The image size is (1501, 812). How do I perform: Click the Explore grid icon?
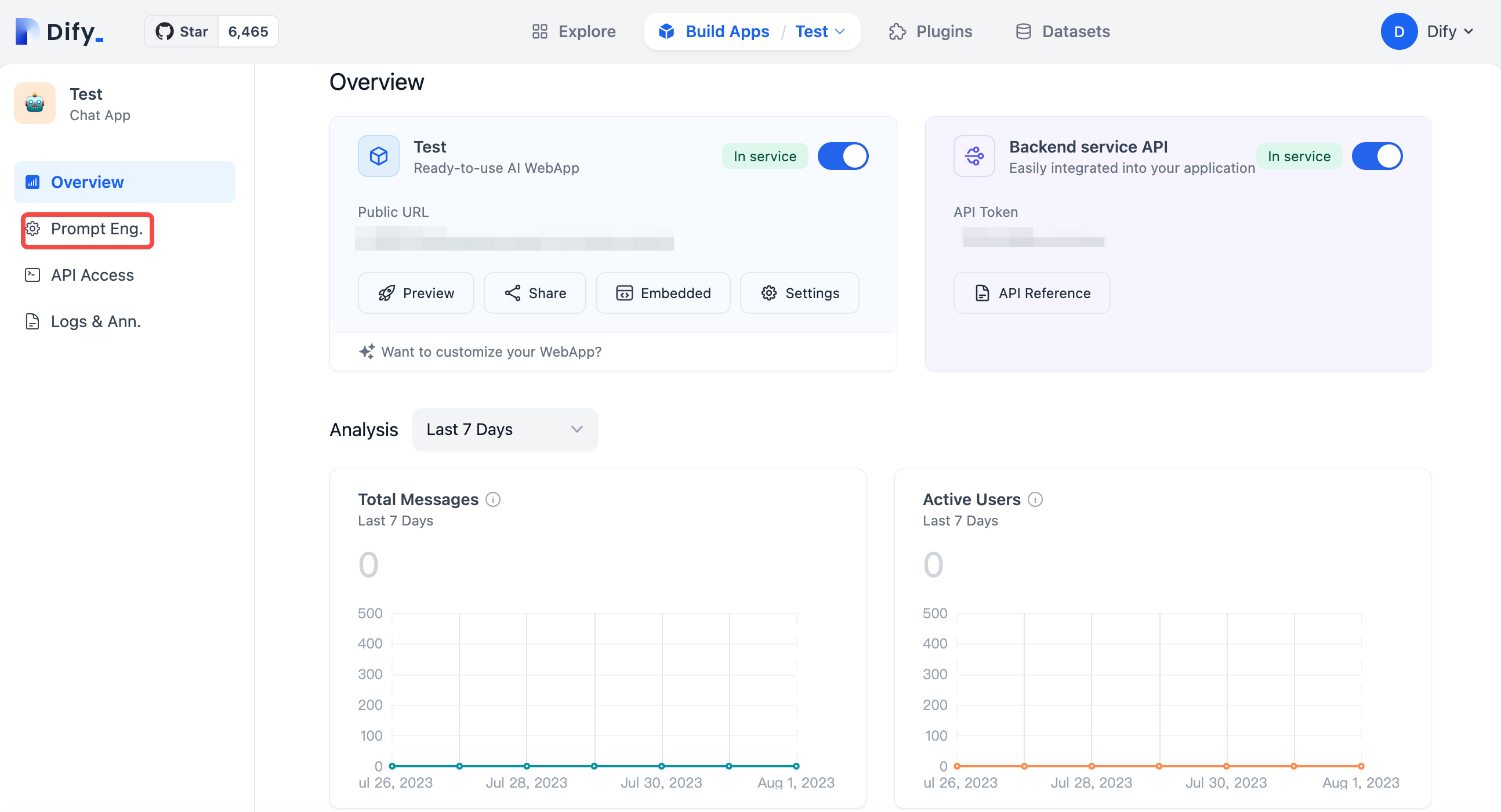click(539, 31)
